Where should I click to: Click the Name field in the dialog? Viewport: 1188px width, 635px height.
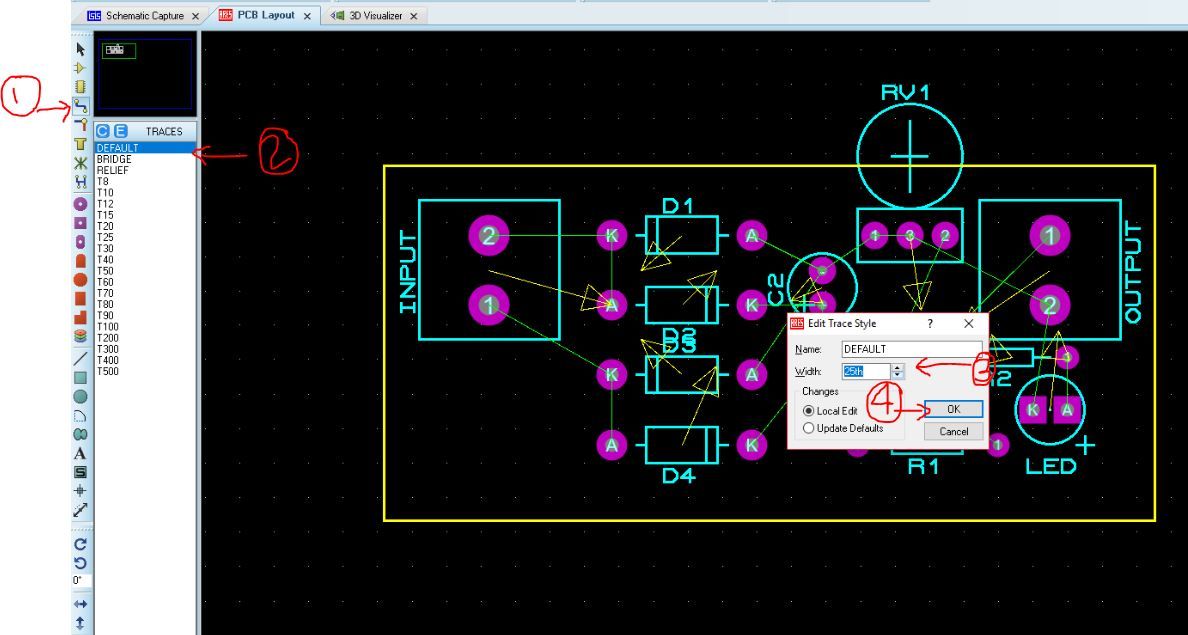click(912, 349)
